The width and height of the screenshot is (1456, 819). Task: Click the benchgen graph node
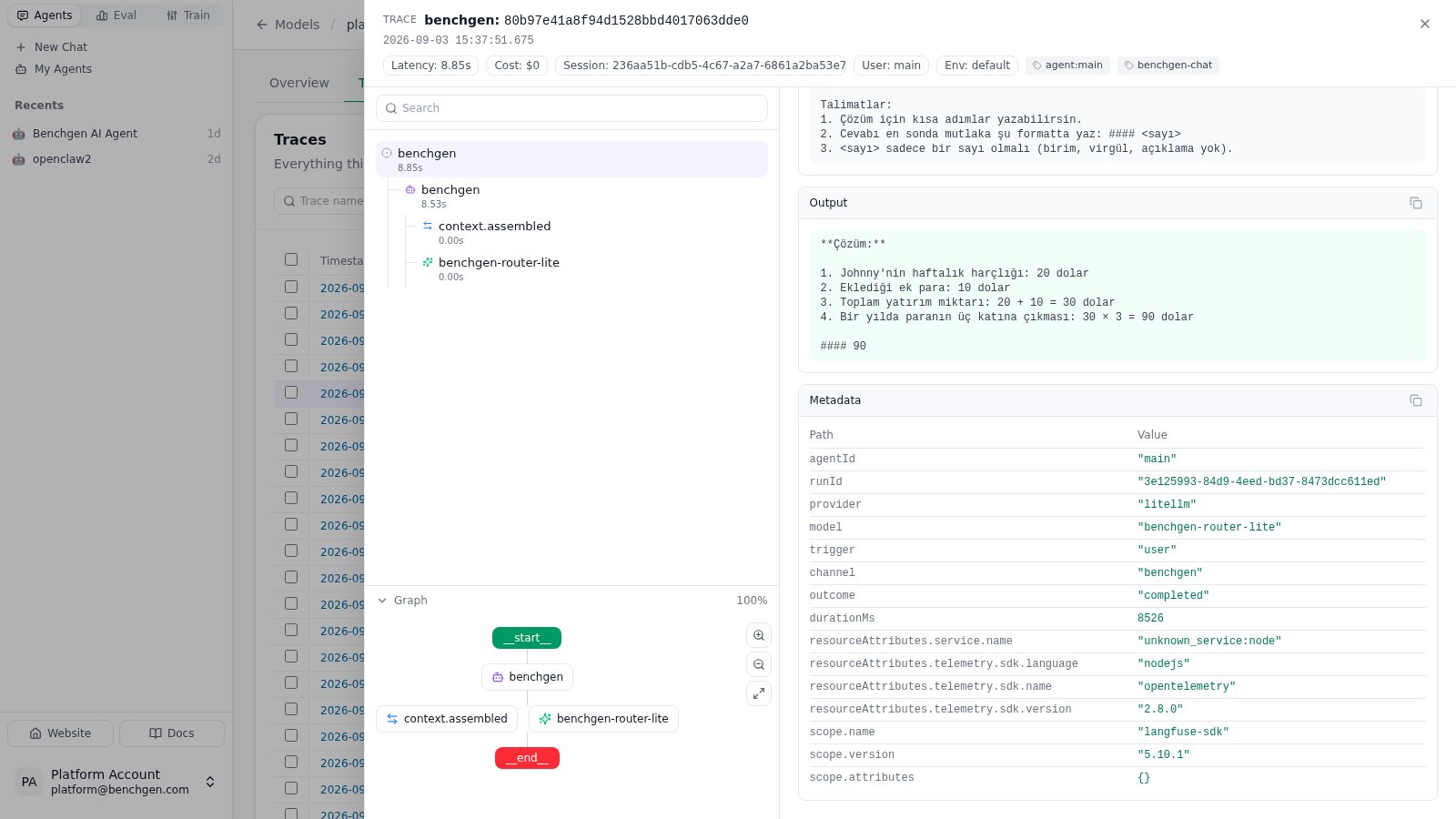click(527, 677)
